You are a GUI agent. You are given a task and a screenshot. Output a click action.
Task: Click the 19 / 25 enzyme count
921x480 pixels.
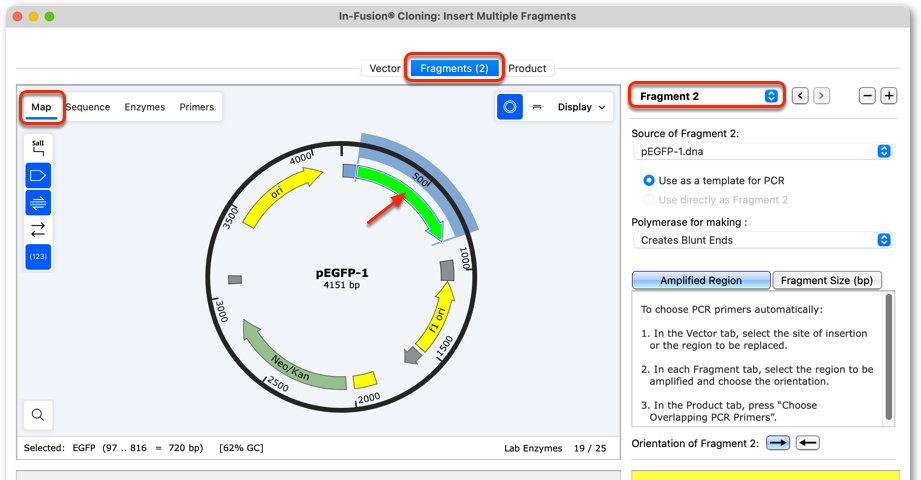[590, 448]
